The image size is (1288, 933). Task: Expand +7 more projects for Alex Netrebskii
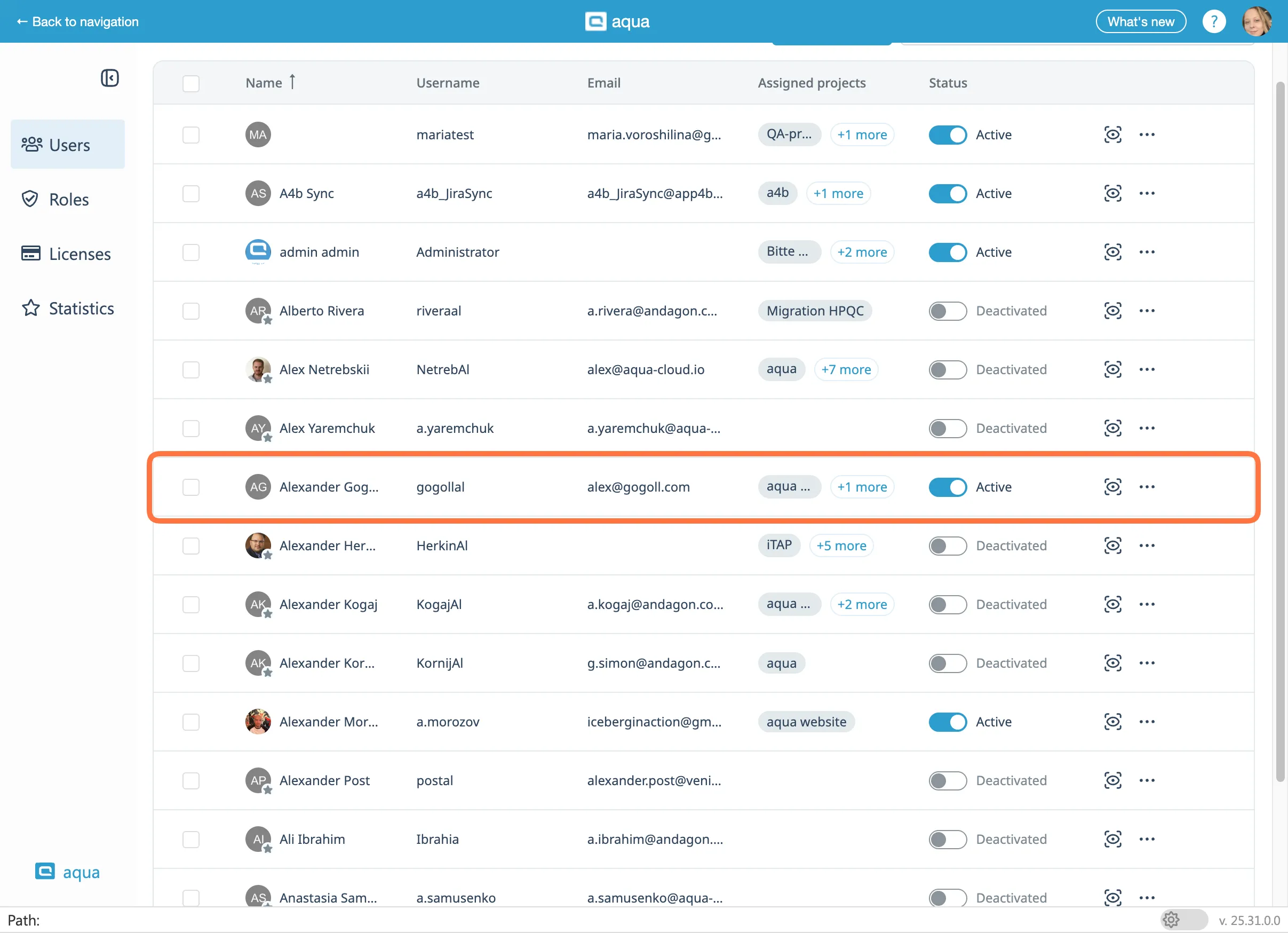coord(846,370)
